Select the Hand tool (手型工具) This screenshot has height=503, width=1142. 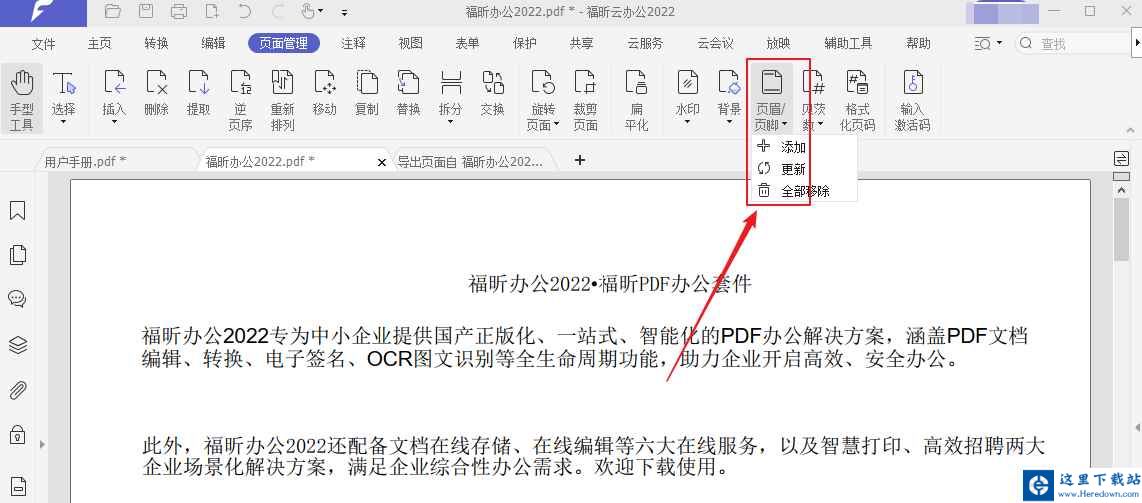tap(22, 100)
